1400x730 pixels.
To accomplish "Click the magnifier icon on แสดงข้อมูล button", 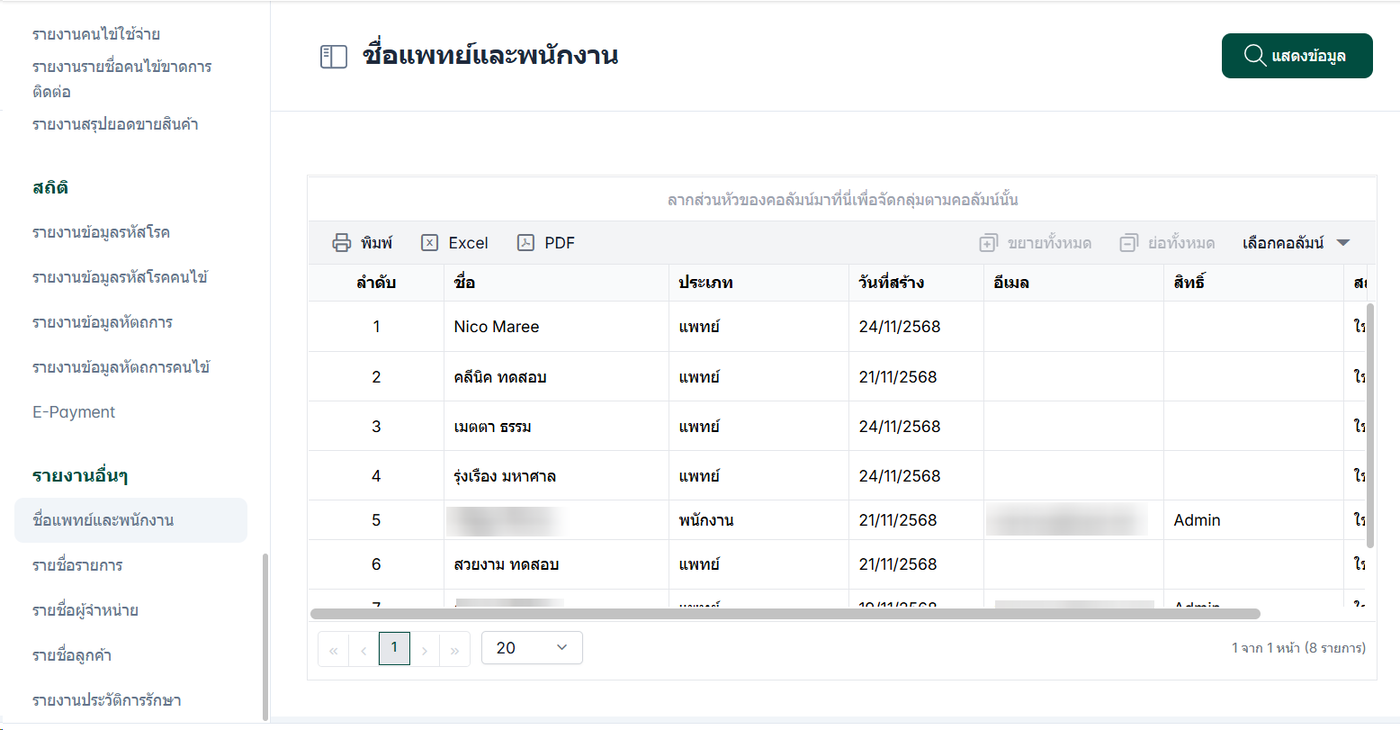I will (1254, 56).
